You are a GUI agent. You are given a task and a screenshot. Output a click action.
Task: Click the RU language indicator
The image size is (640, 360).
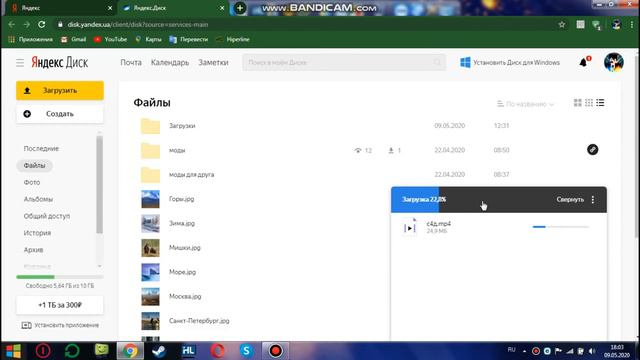tap(511, 350)
